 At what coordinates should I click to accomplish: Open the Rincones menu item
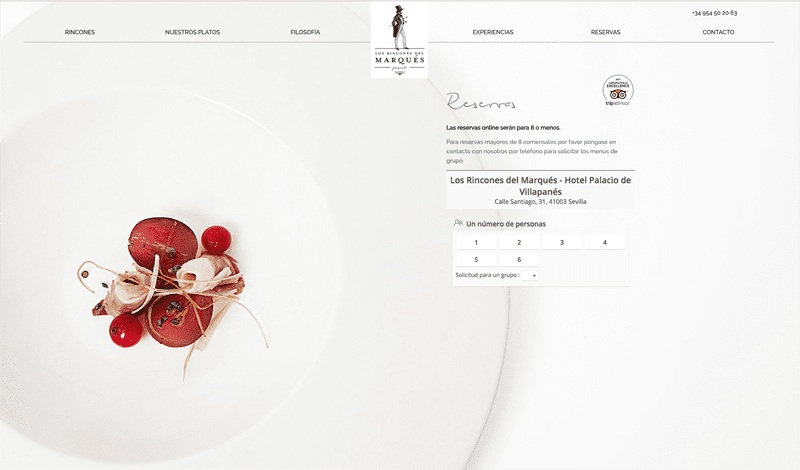[x=80, y=32]
